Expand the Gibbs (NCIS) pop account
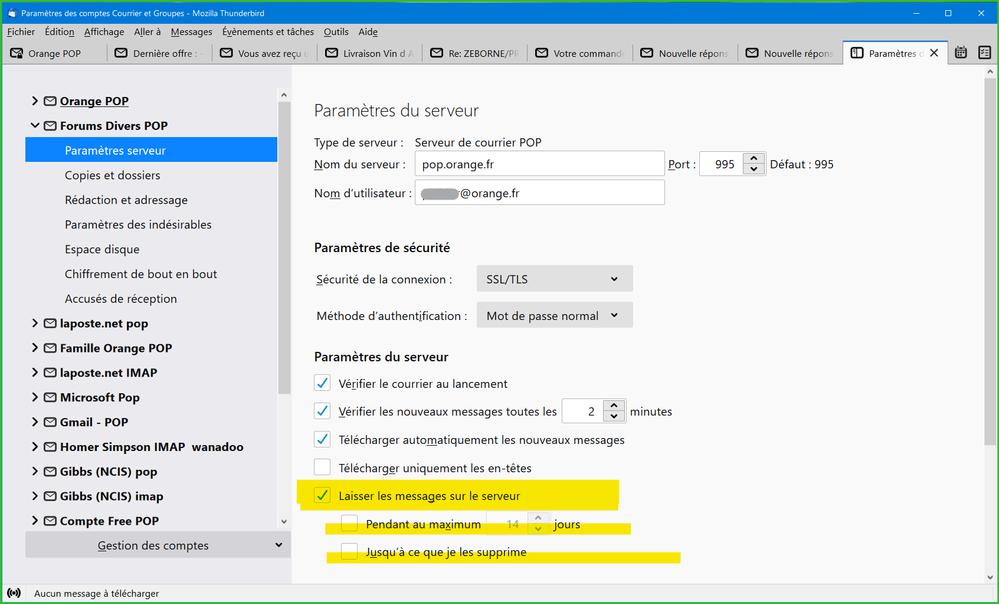 pos(35,471)
